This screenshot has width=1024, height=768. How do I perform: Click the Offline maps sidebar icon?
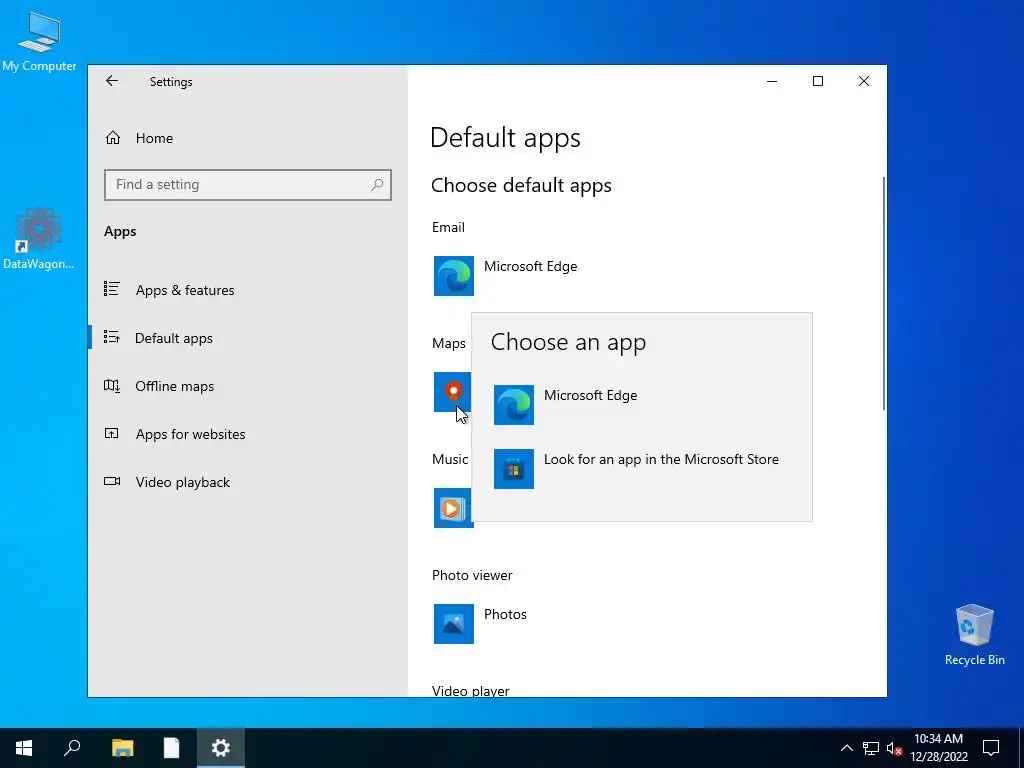(x=112, y=386)
